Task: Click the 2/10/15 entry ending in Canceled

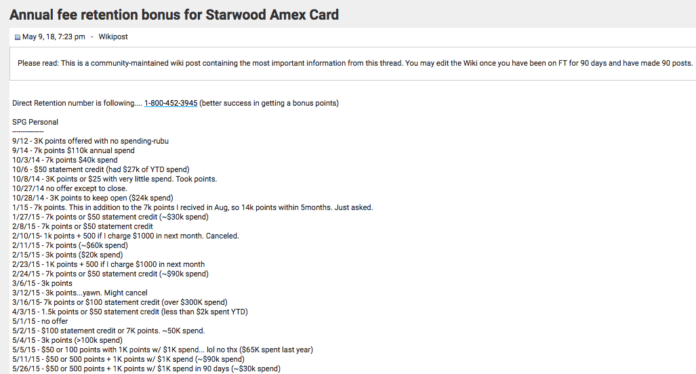Action: tap(126, 236)
